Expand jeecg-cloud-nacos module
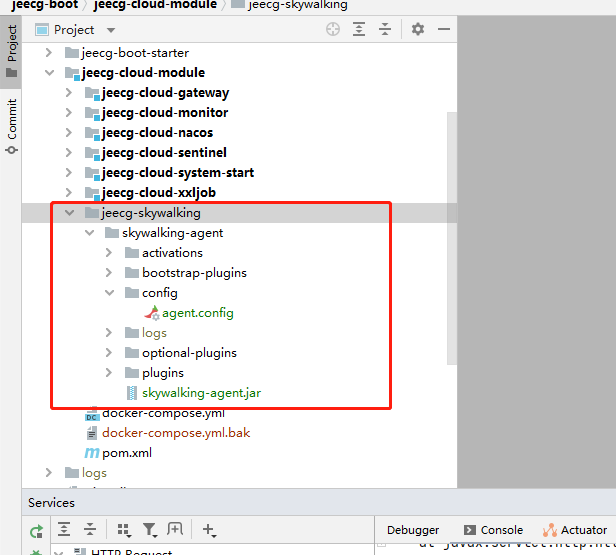This screenshot has height=555, width=616. tap(69, 133)
